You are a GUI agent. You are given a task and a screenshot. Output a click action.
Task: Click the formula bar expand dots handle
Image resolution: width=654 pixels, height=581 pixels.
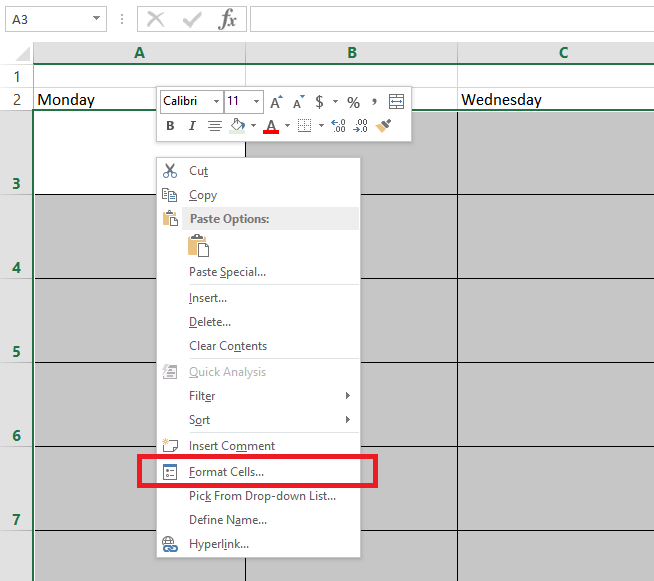pos(122,19)
